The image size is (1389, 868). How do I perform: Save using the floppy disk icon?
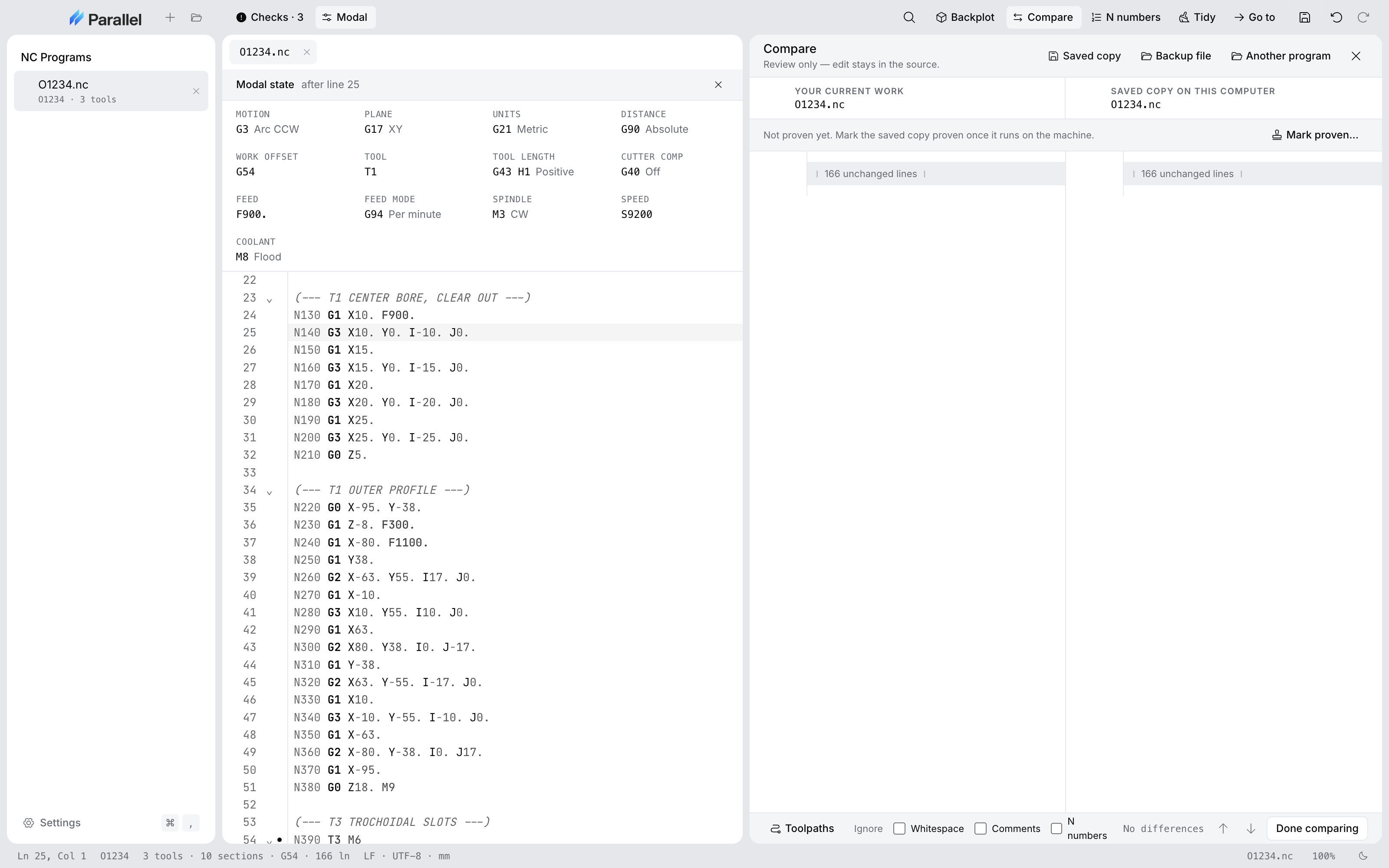coord(1305,17)
